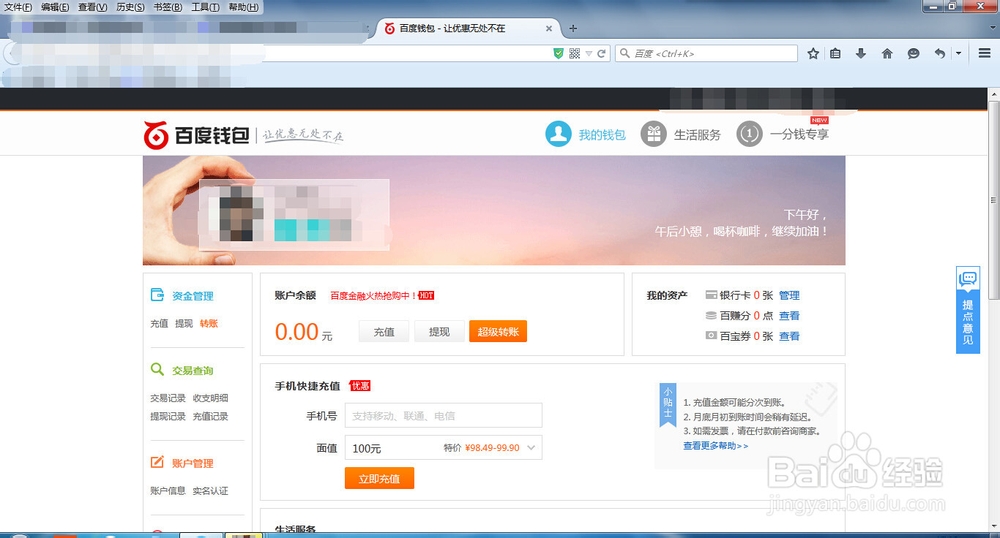Click sidebar 转账 link
This screenshot has height=538, width=1000.
(209, 323)
